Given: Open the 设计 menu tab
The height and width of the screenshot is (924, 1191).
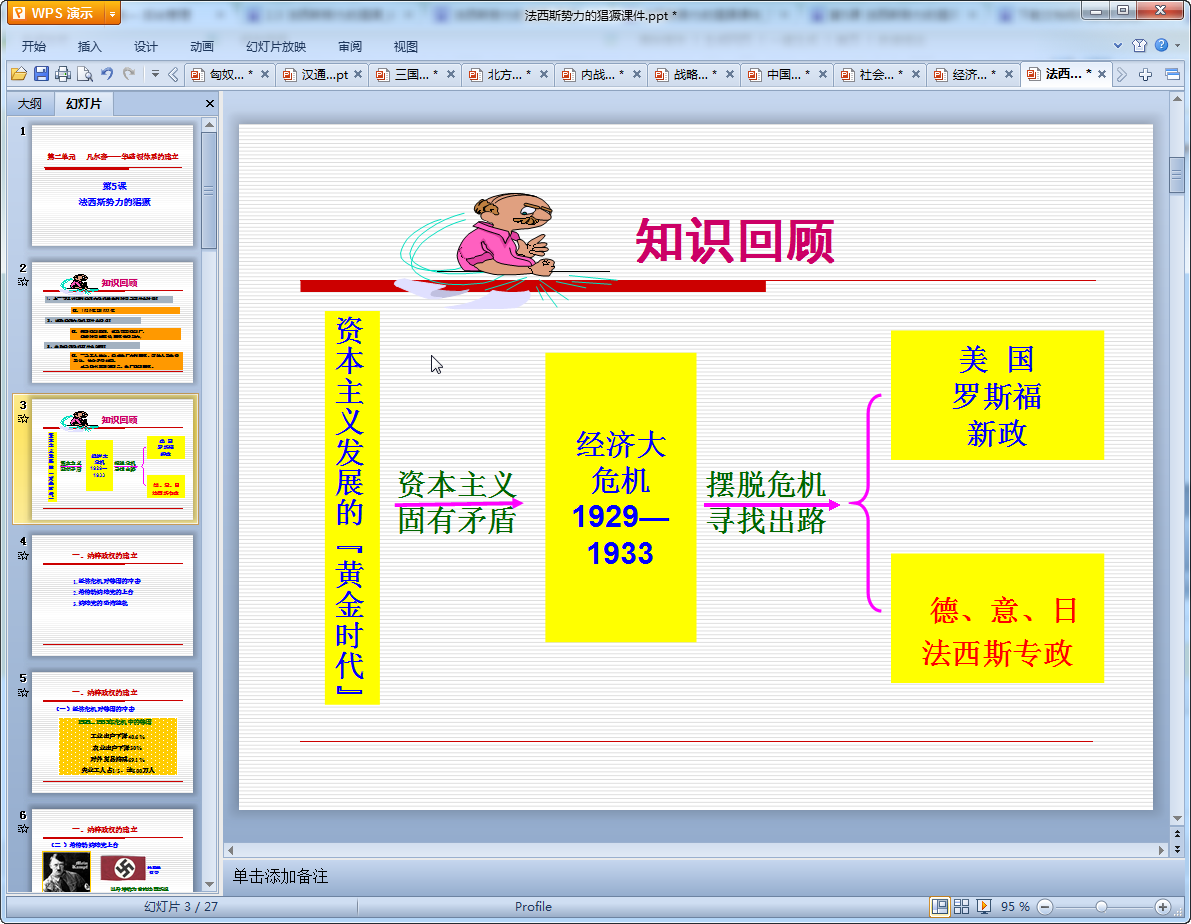Looking at the screenshot, I should click(x=146, y=46).
